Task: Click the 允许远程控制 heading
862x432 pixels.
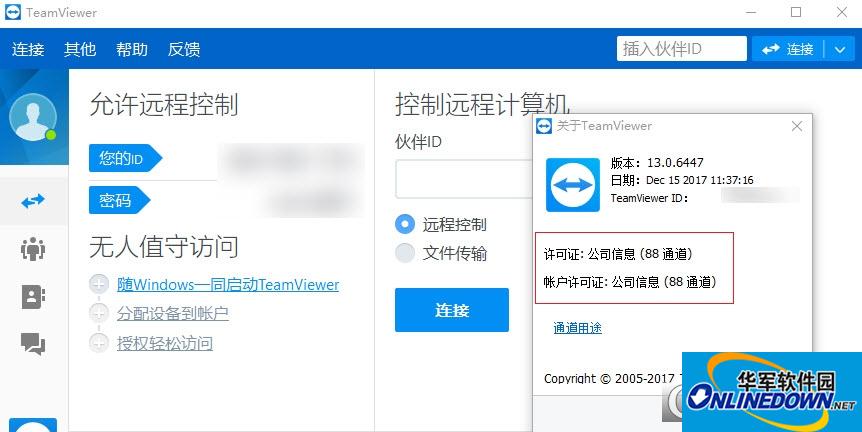Action: point(164,104)
